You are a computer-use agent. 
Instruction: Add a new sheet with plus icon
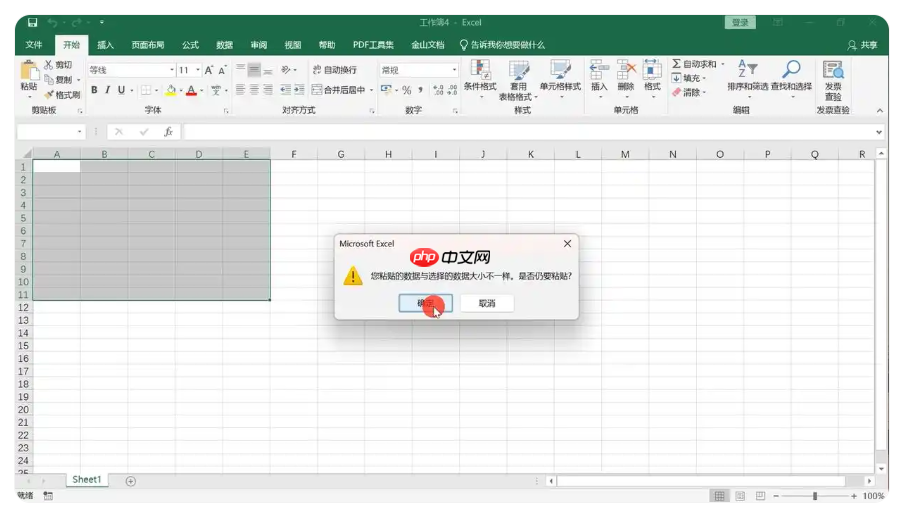130,481
